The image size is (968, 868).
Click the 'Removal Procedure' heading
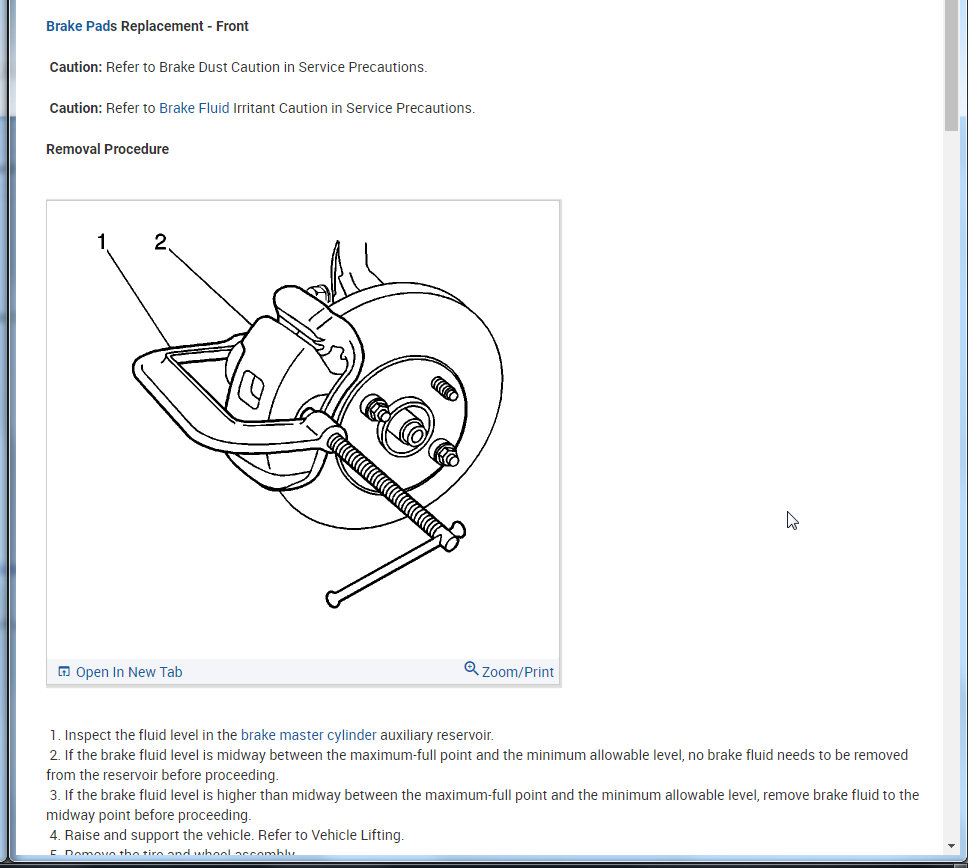[x=107, y=149]
